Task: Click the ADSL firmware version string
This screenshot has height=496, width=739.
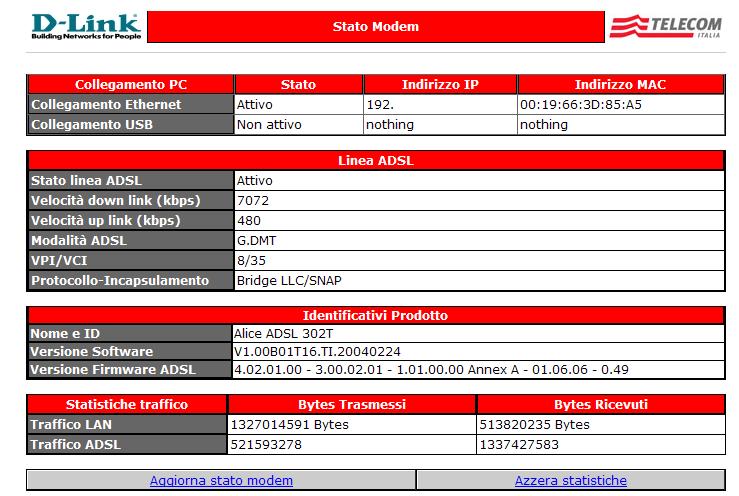Action: (x=431, y=369)
